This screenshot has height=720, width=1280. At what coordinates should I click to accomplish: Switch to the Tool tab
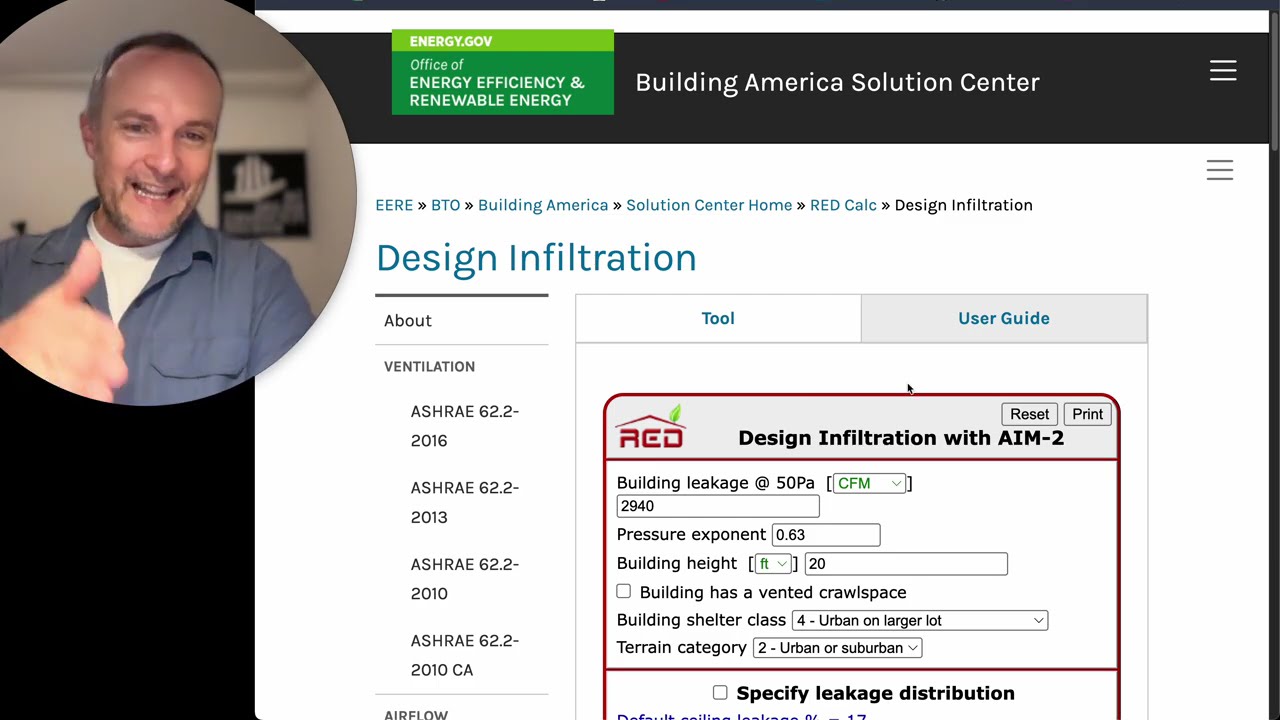click(718, 318)
